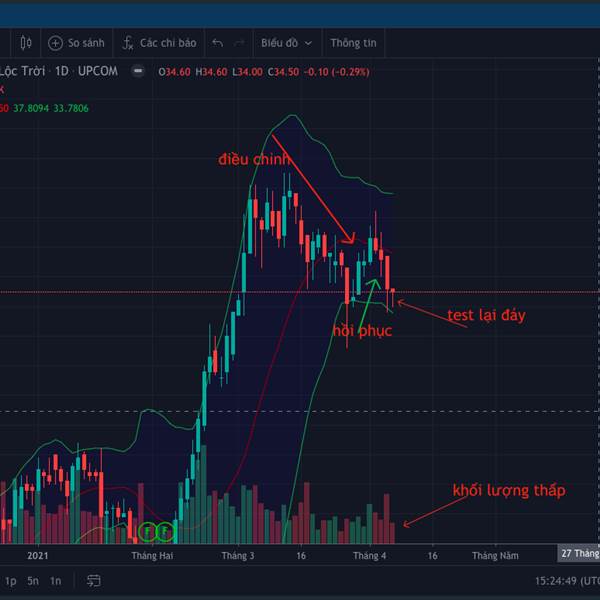Image resolution: width=600 pixels, height=600 pixels.
Task: Click Bollinger value 33.7806
Action: tap(71, 108)
